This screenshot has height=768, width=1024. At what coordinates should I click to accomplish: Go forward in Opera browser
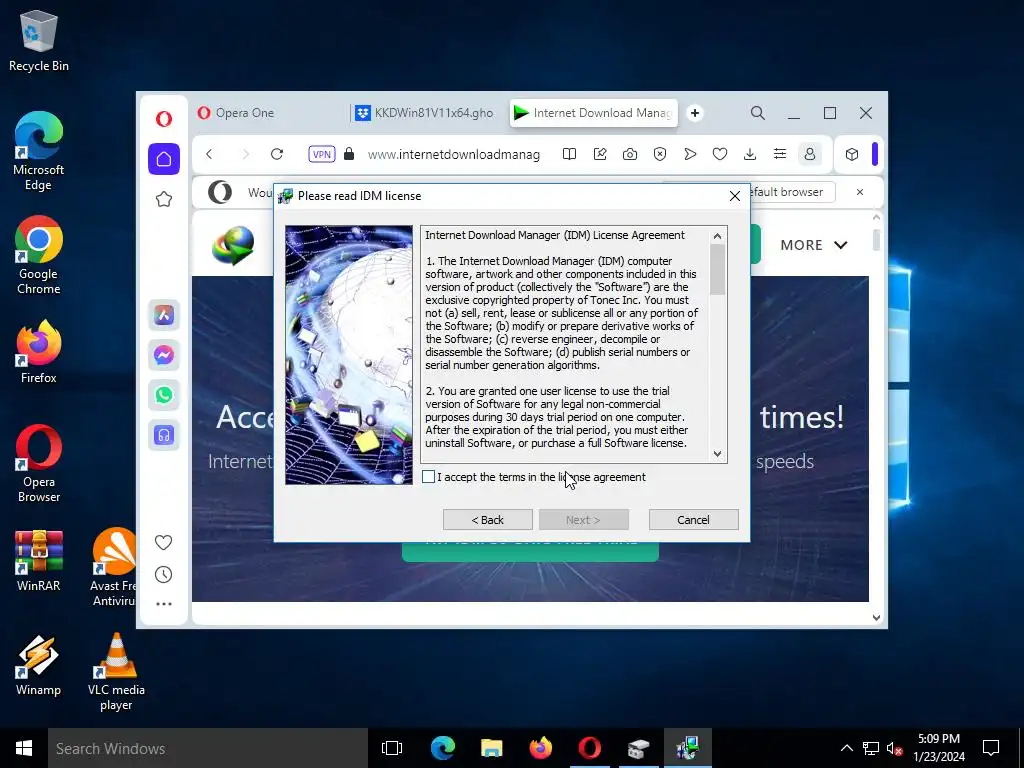[x=246, y=154]
